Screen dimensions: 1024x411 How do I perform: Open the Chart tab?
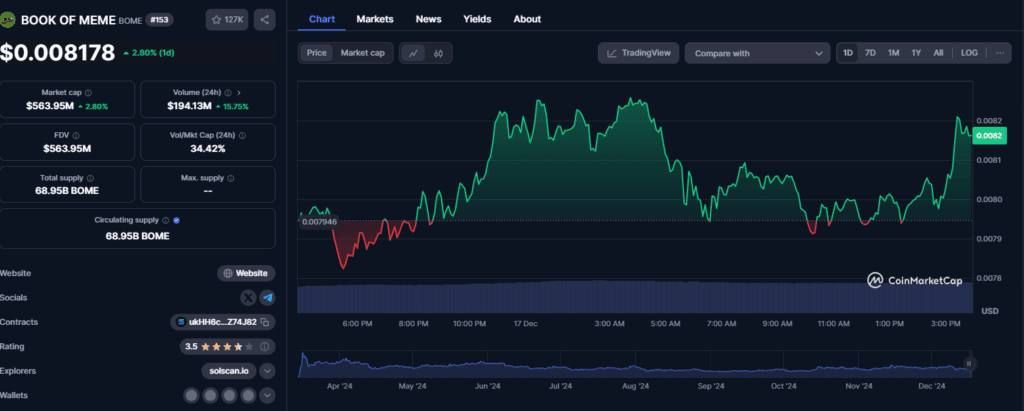322,19
